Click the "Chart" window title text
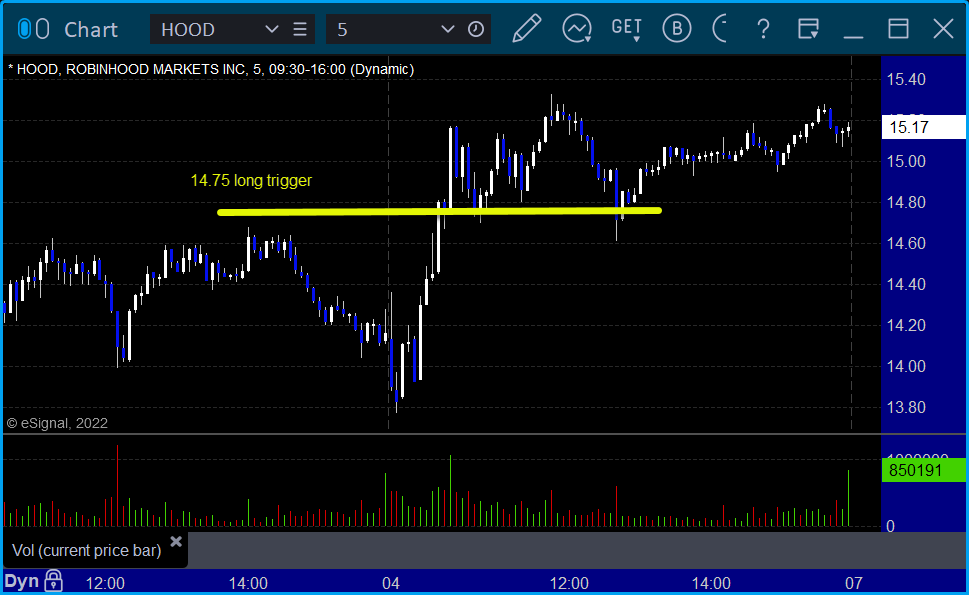This screenshot has width=969, height=595. coord(91,30)
